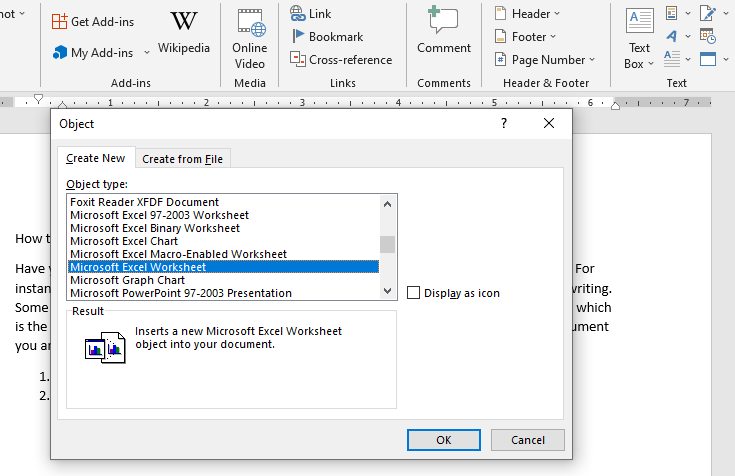Expand the Footer dropdown arrow
This screenshot has width=735, height=476.
(553, 37)
